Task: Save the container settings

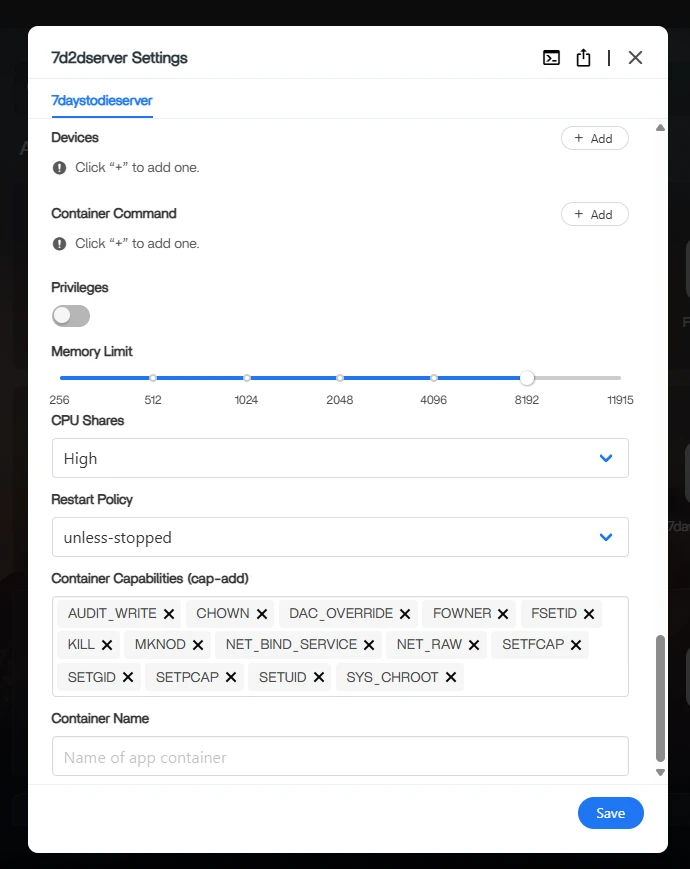Action: pos(611,813)
